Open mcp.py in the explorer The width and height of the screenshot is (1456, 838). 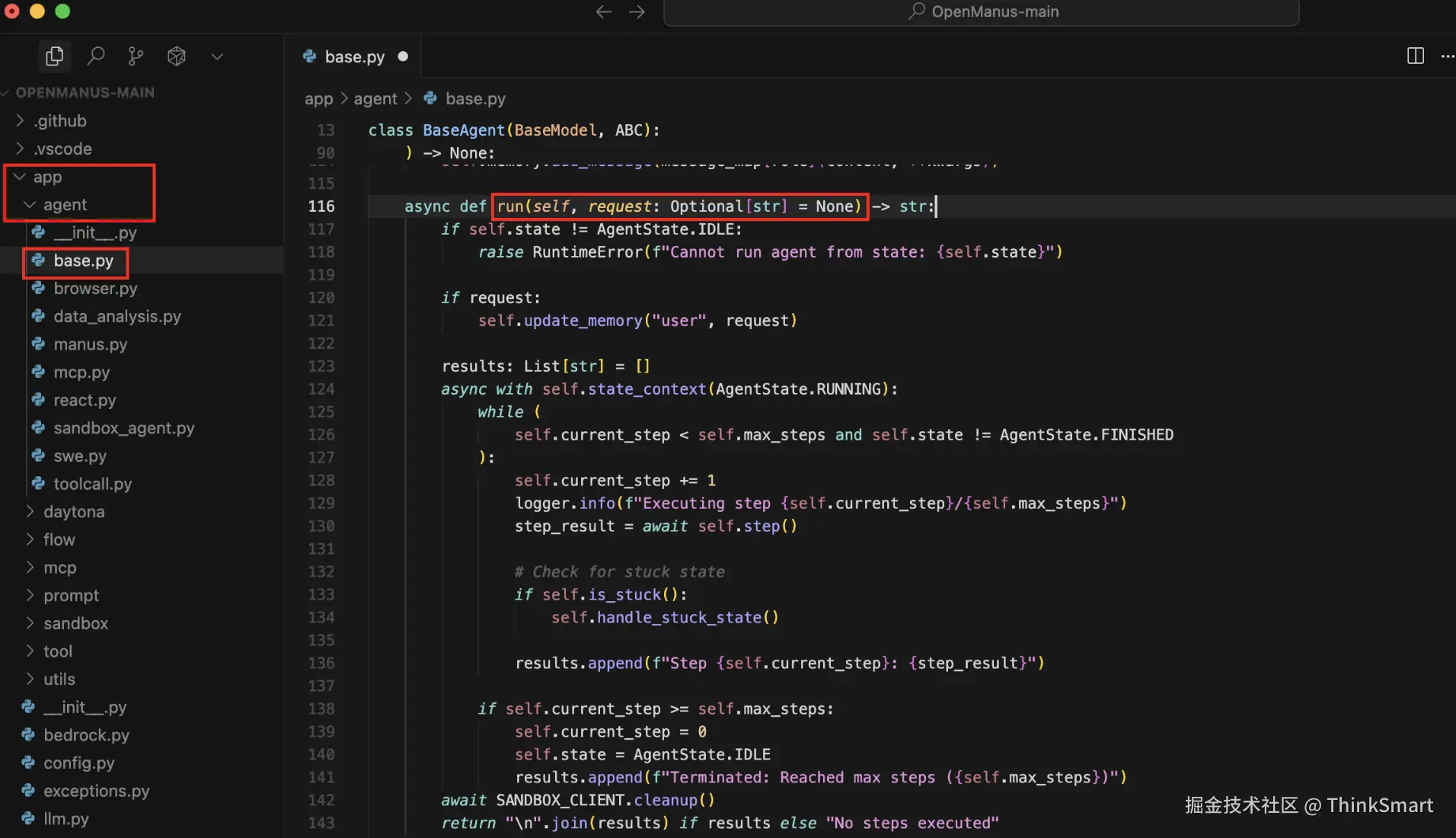tap(81, 373)
